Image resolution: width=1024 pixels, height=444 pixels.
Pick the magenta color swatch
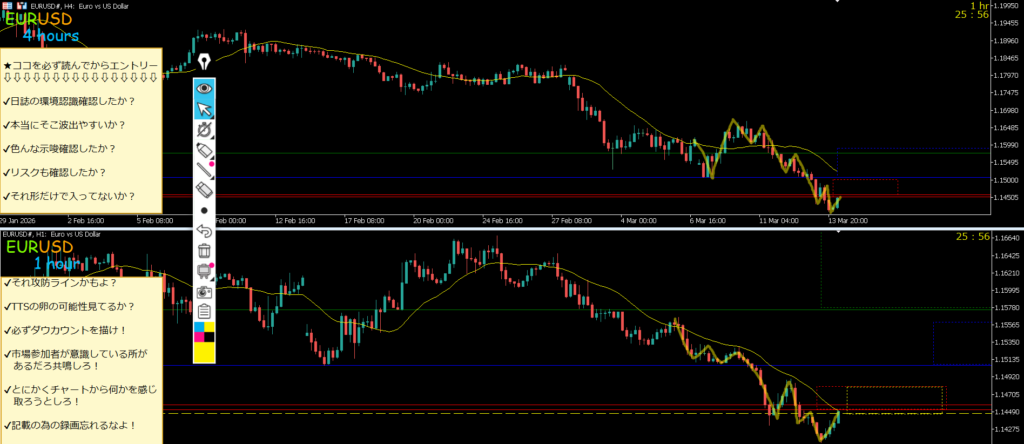(199, 337)
